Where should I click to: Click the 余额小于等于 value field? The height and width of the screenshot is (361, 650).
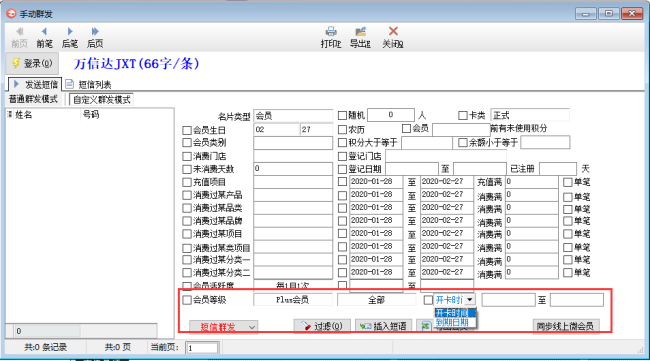click(x=545, y=143)
